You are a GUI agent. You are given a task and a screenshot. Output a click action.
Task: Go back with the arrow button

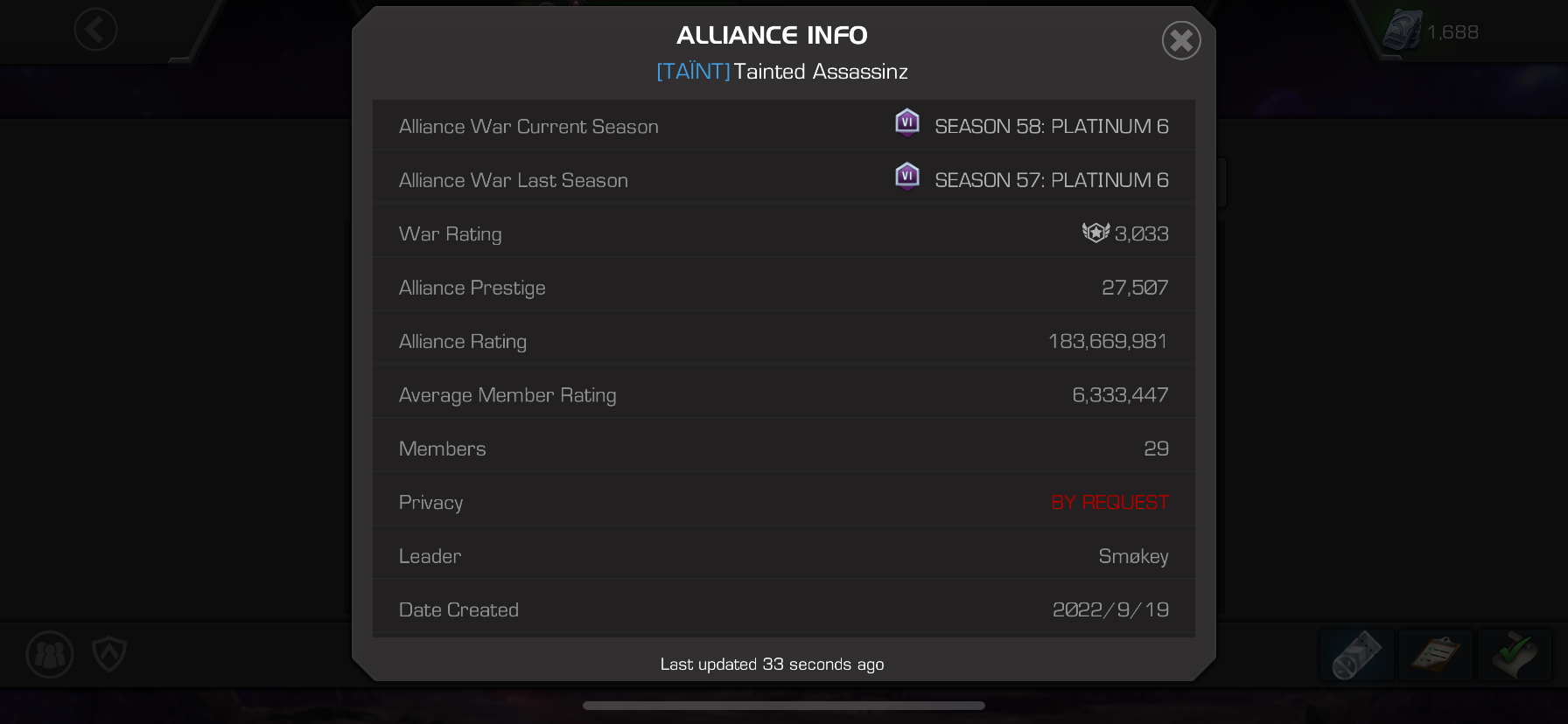click(x=95, y=30)
